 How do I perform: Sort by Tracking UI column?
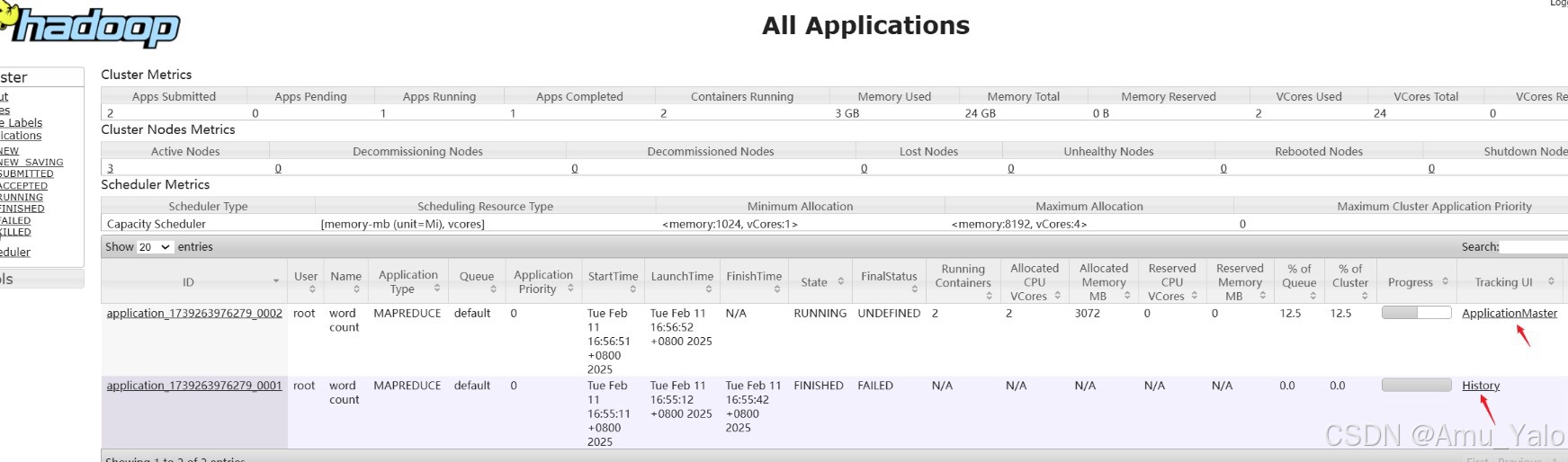[1511, 281]
